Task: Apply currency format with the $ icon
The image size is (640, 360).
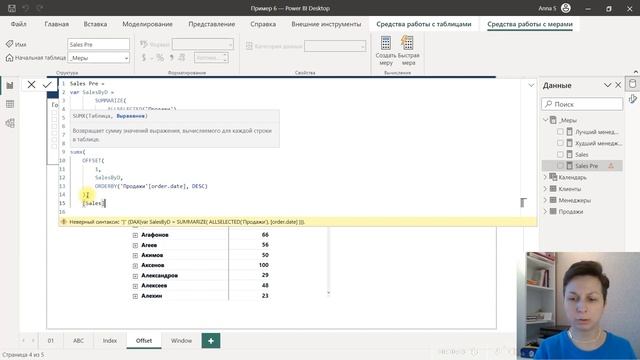Action: tap(144, 58)
